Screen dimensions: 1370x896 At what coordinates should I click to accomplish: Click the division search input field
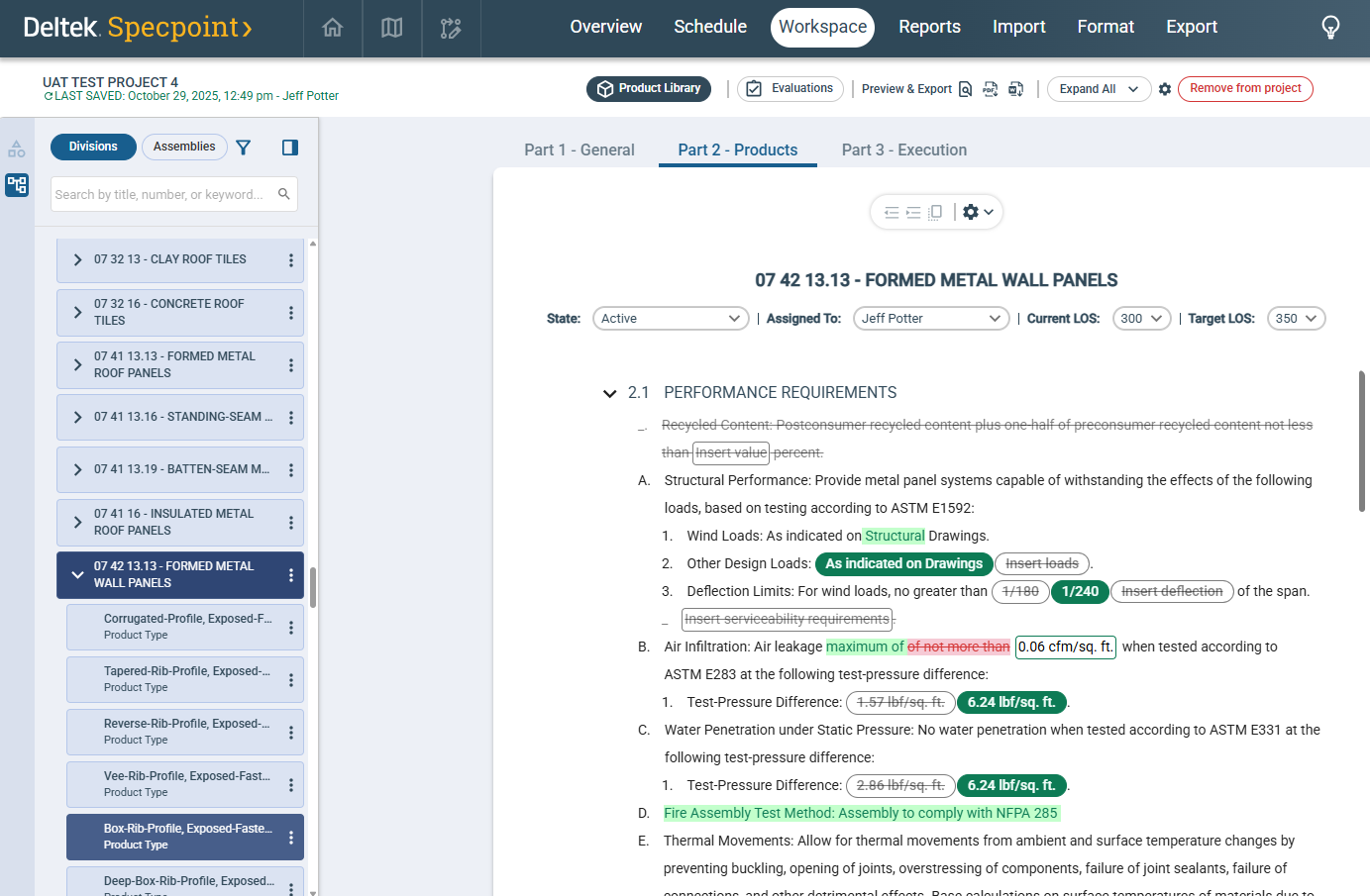click(x=163, y=195)
